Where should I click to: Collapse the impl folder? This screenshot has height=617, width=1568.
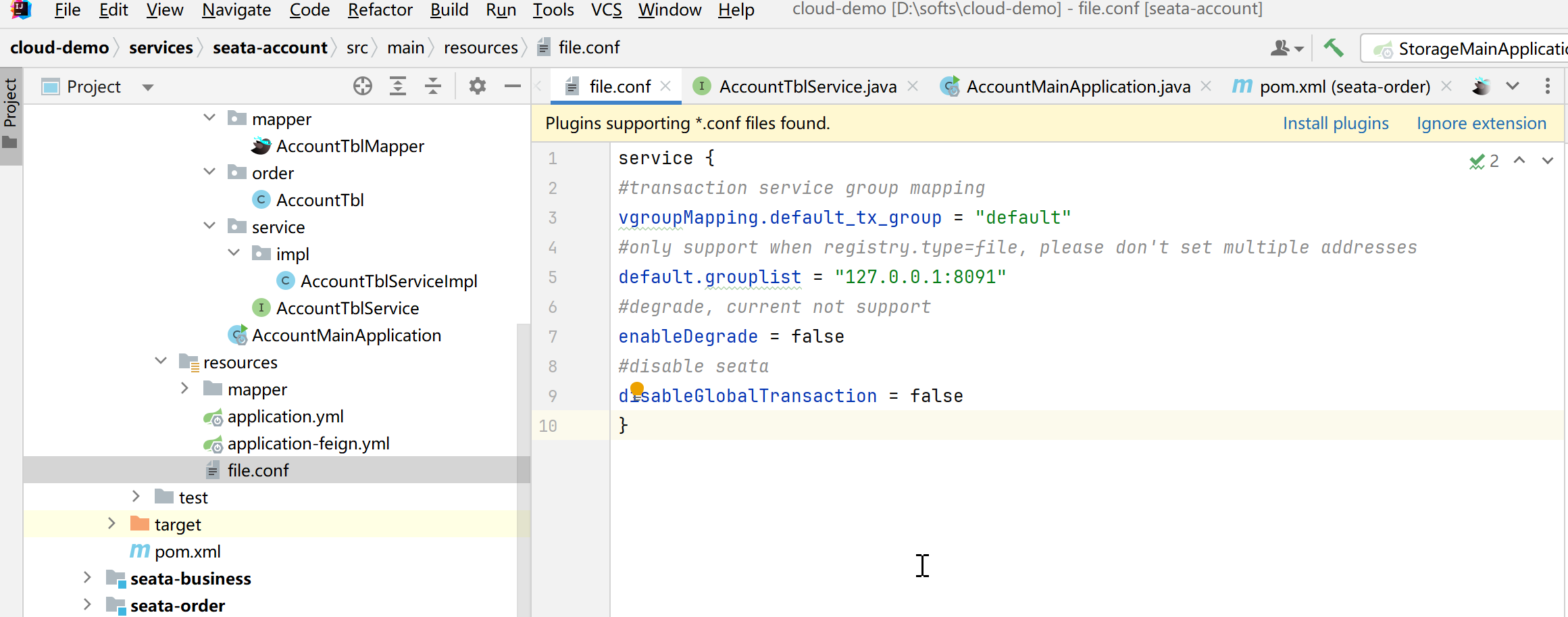tap(234, 253)
